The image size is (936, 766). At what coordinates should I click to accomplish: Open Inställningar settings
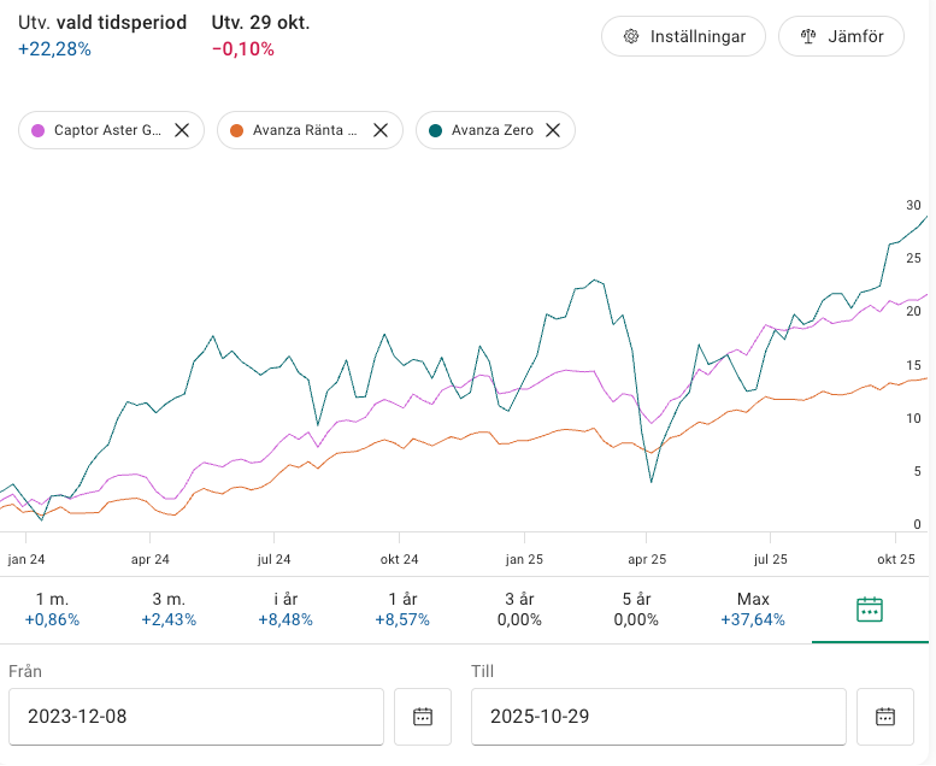(x=683, y=37)
